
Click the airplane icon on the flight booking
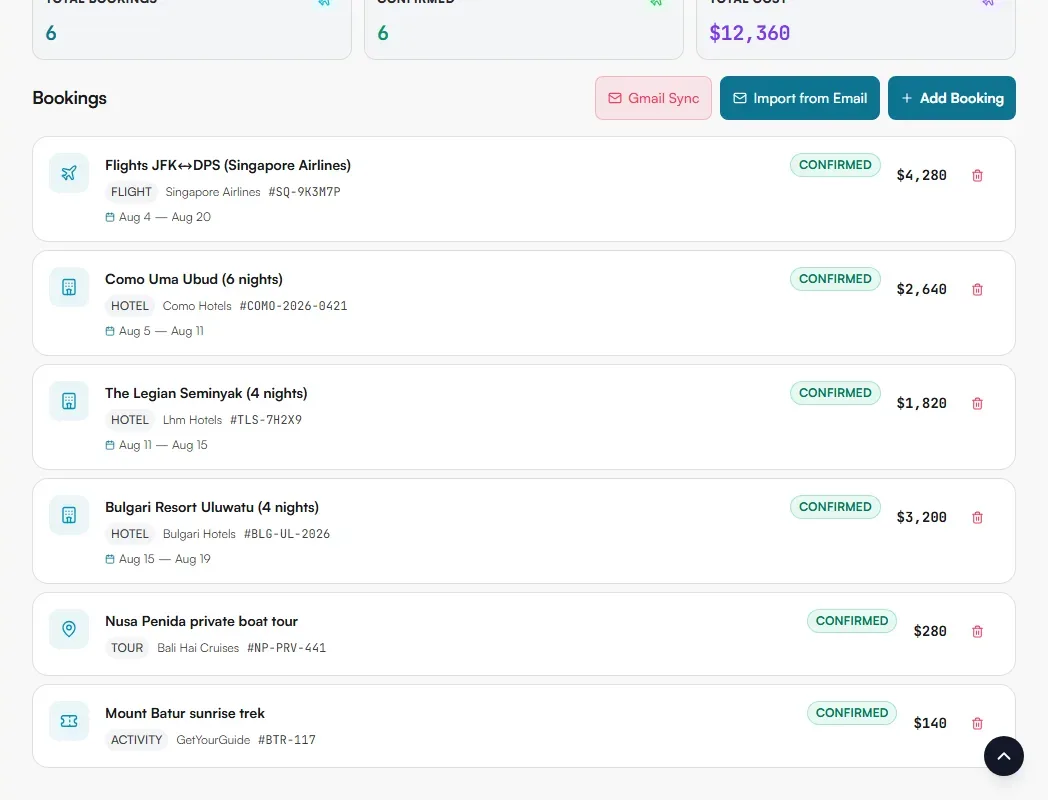(x=69, y=173)
